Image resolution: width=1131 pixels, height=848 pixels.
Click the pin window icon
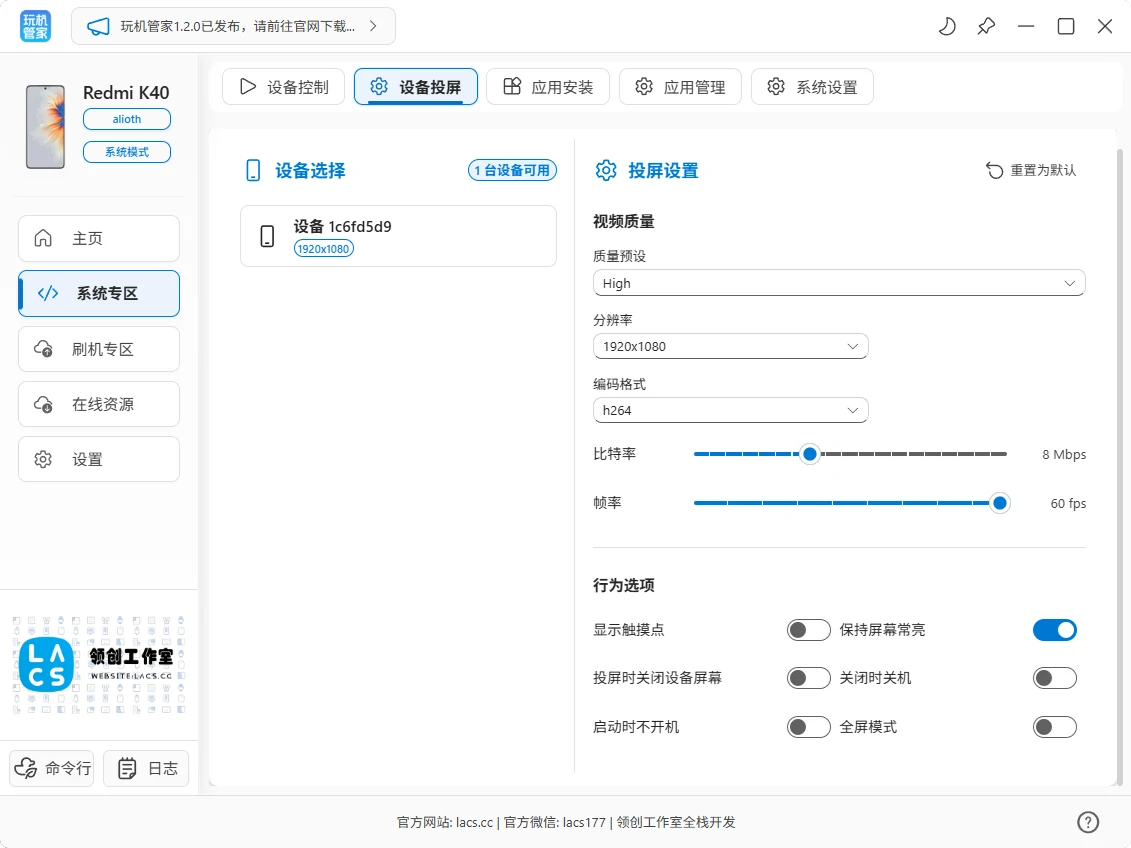(x=986, y=27)
